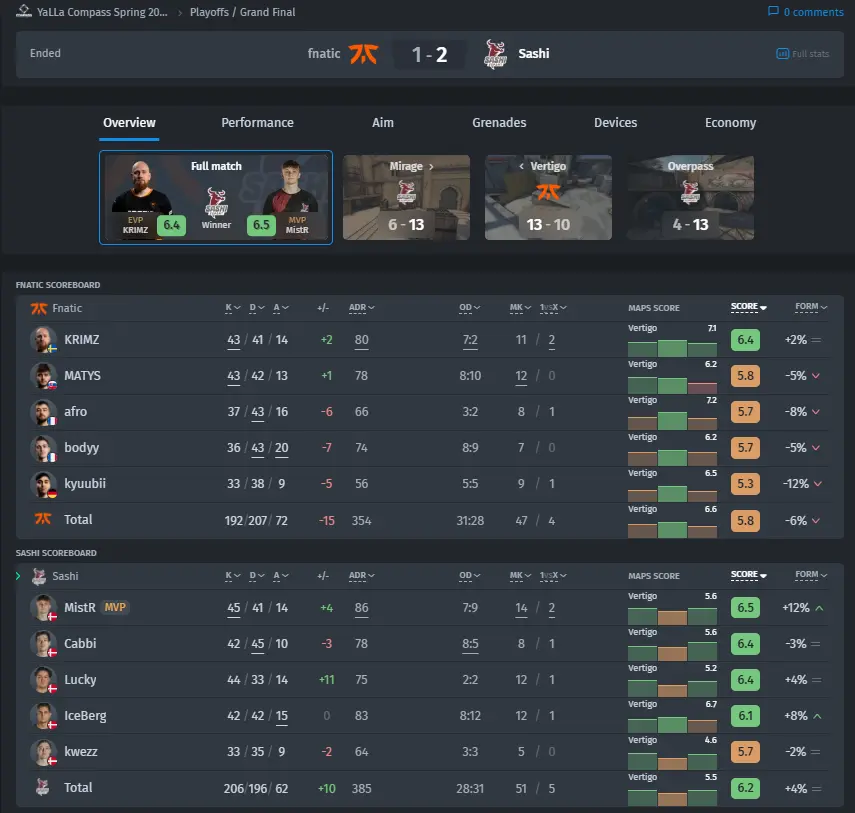The height and width of the screenshot is (813, 855).
Task: Click MistR's player avatar
Action: (x=43, y=607)
